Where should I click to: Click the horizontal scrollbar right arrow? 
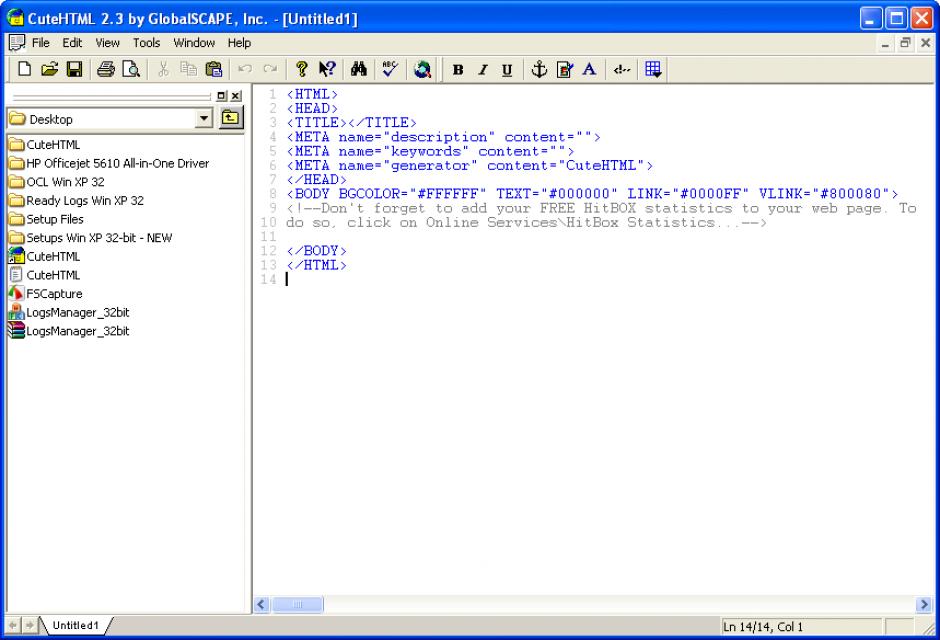coord(924,605)
